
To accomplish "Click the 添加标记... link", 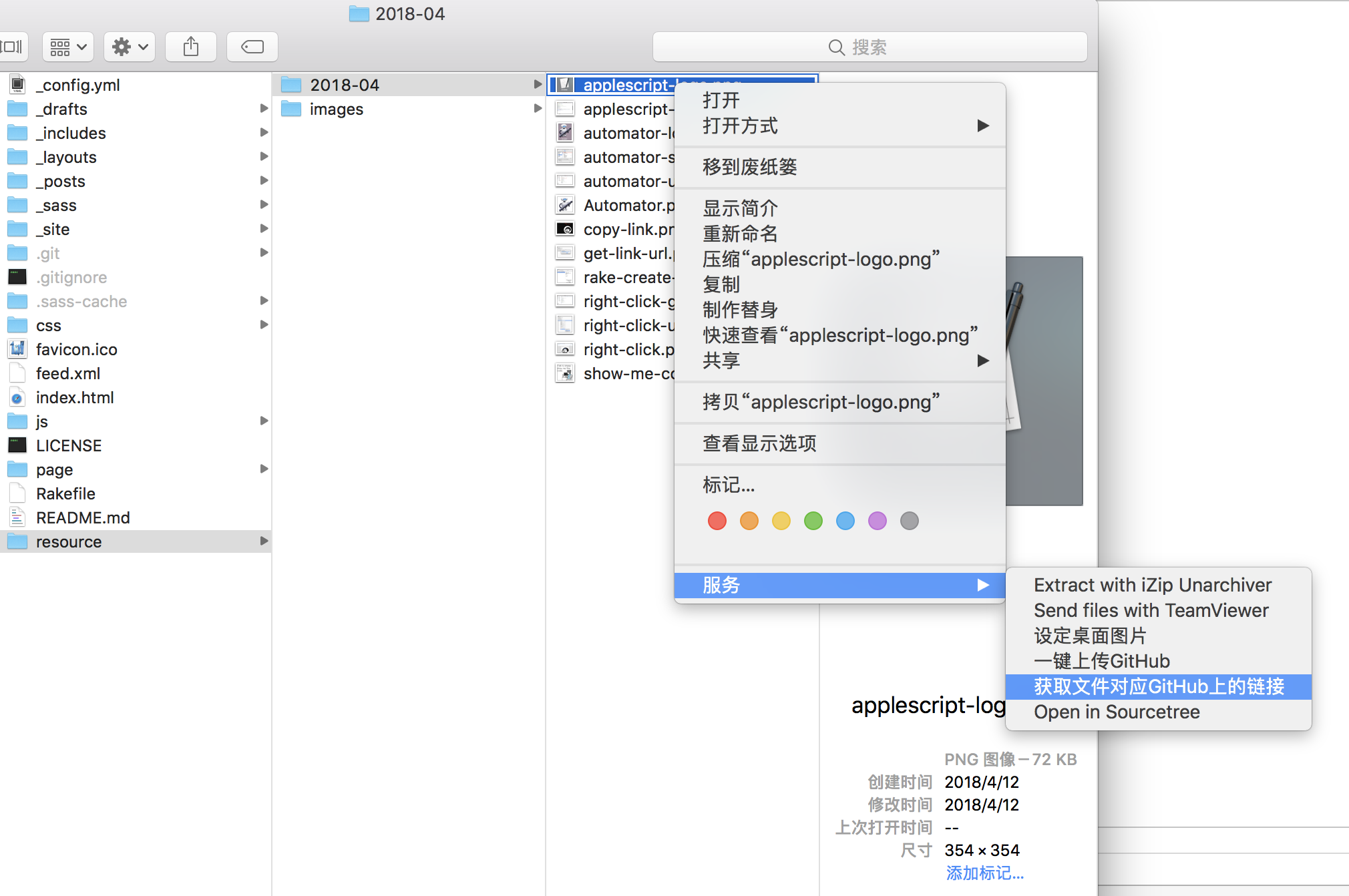I will 984,873.
